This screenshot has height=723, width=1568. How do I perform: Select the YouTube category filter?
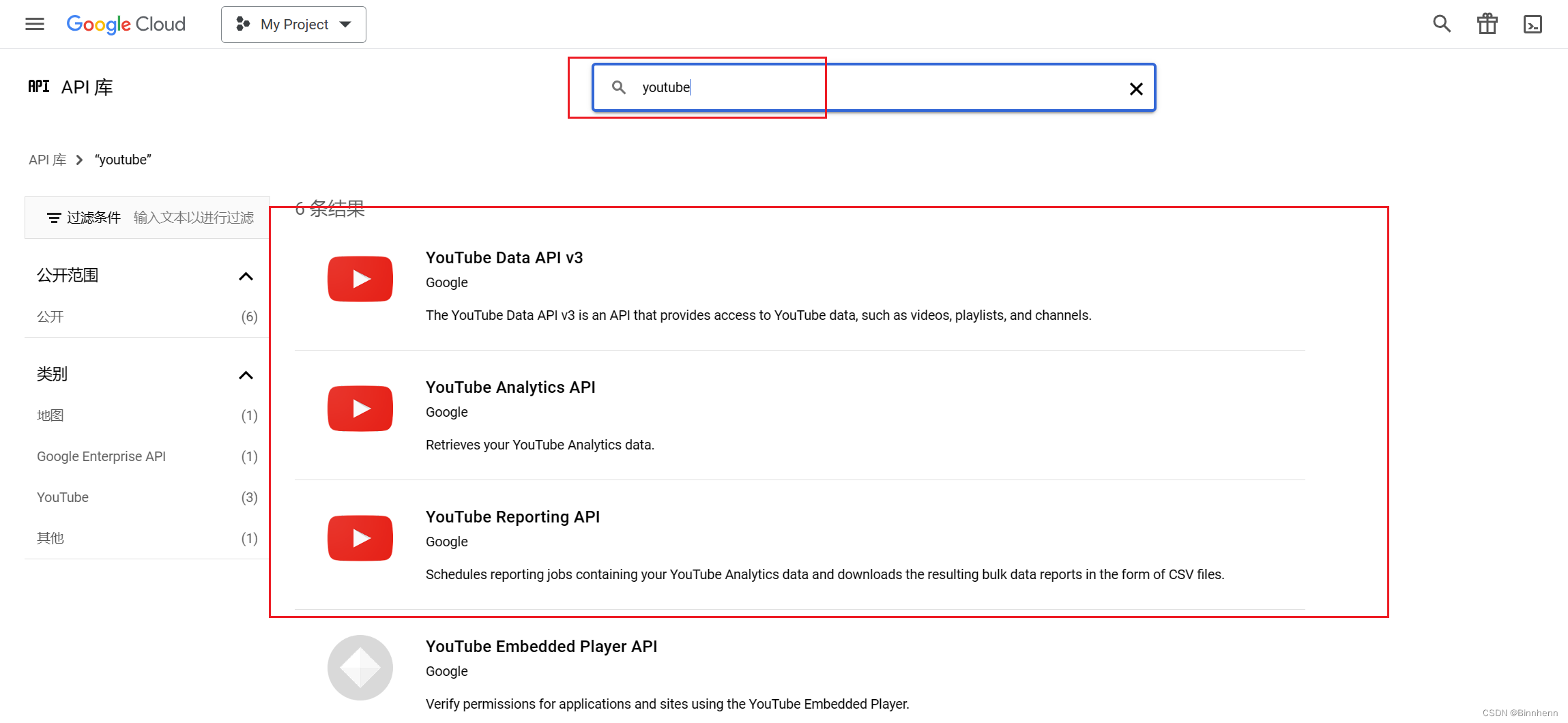(x=62, y=497)
